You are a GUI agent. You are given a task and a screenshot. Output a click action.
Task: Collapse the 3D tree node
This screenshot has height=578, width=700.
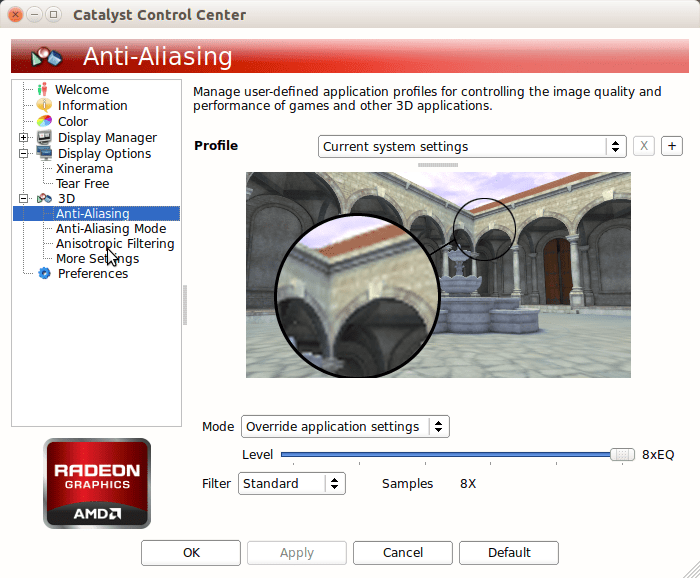click(x=23, y=199)
